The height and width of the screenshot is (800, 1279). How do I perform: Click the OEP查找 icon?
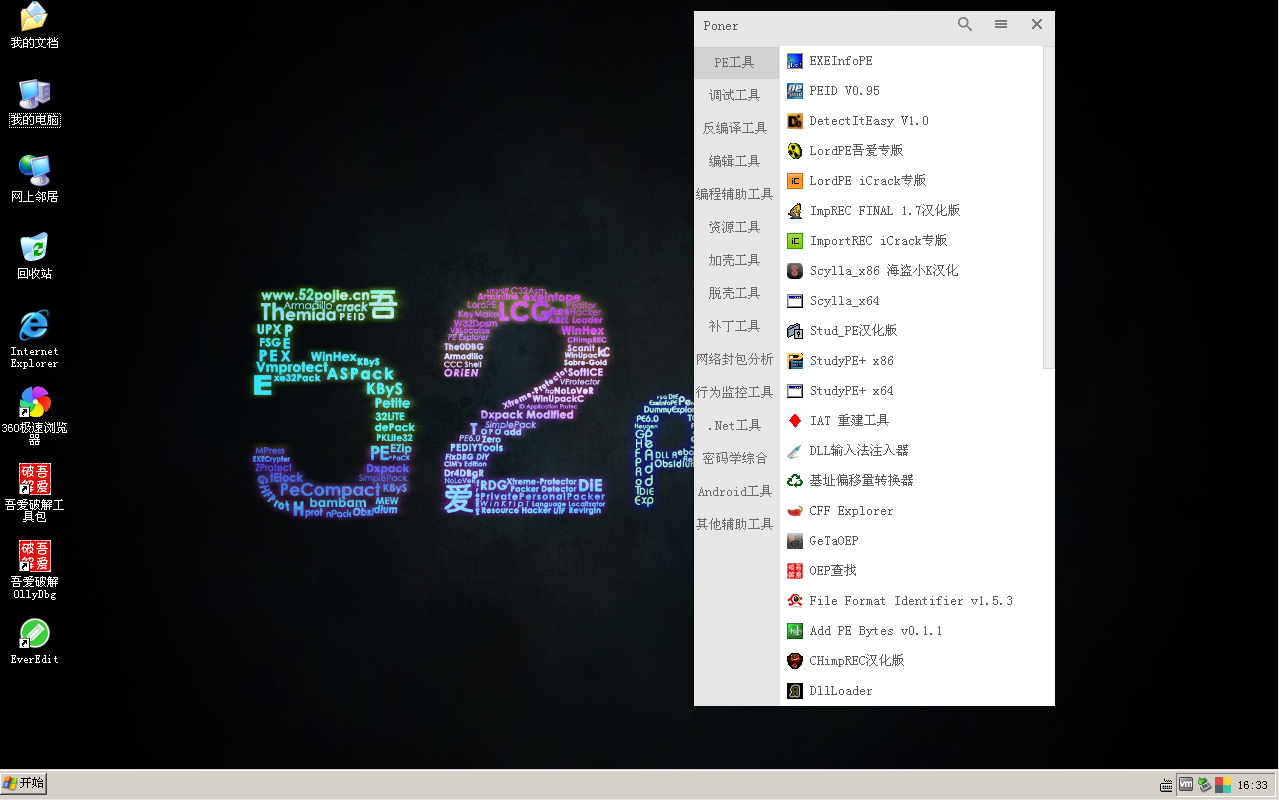point(795,571)
